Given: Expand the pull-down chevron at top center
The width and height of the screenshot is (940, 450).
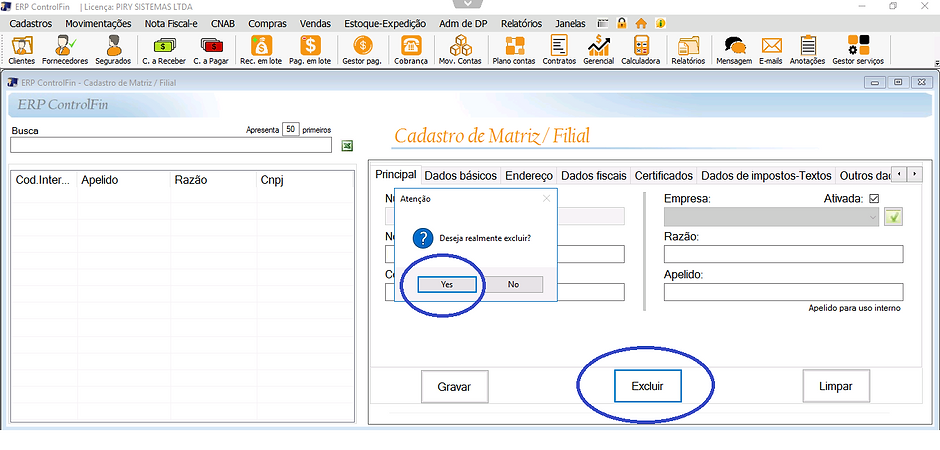Looking at the screenshot, I should point(468,4).
